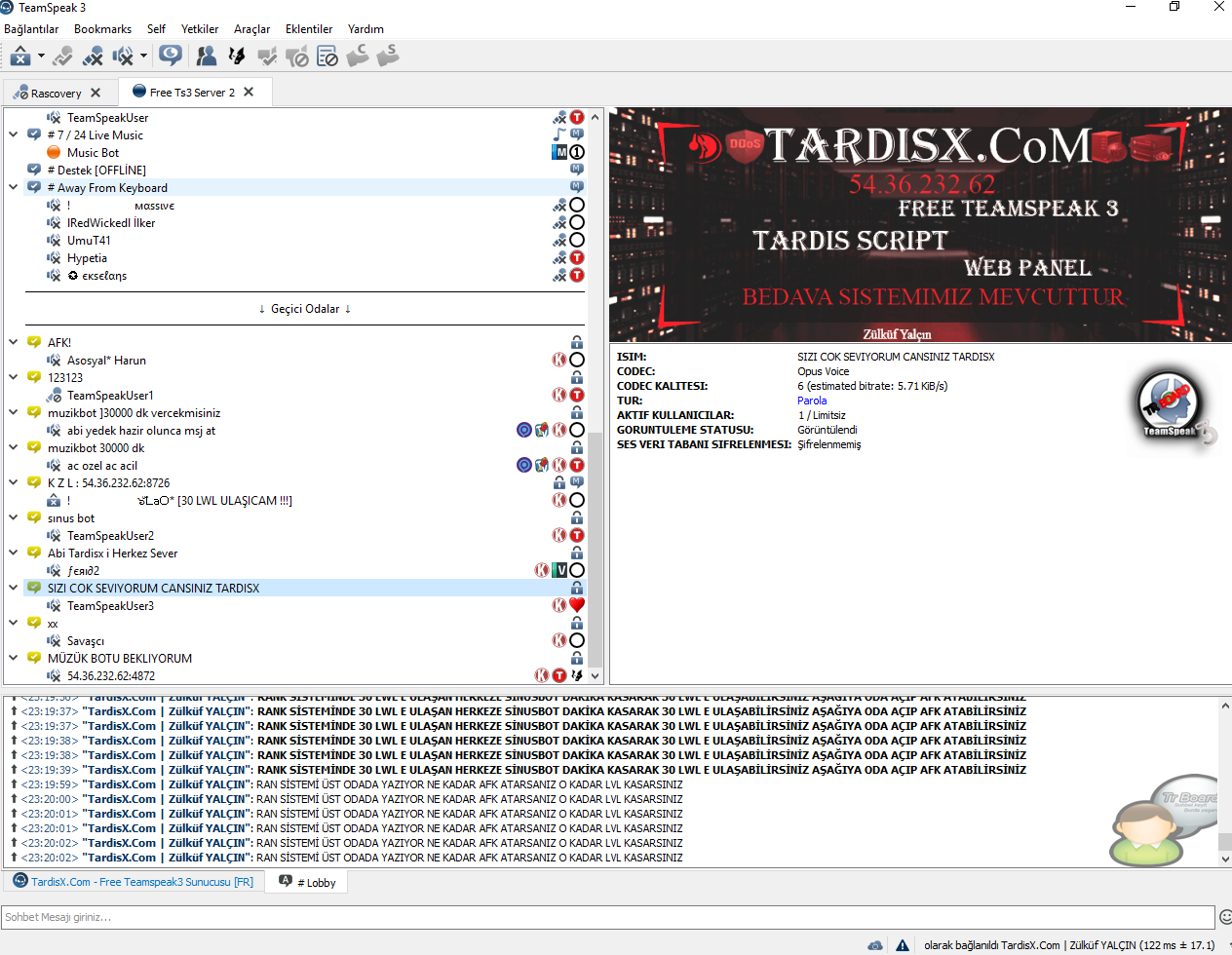Image resolution: width=1232 pixels, height=955 pixels.
Task: Close the Free Ts3 Server 2 tab
Action: (249, 92)
